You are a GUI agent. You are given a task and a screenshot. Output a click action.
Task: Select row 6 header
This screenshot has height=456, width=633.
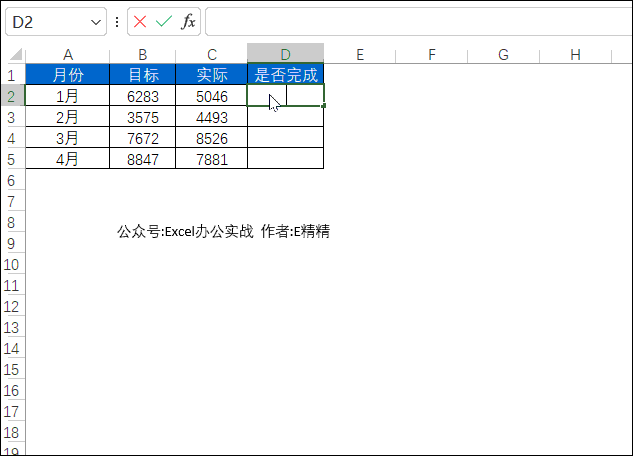(11, 180)
